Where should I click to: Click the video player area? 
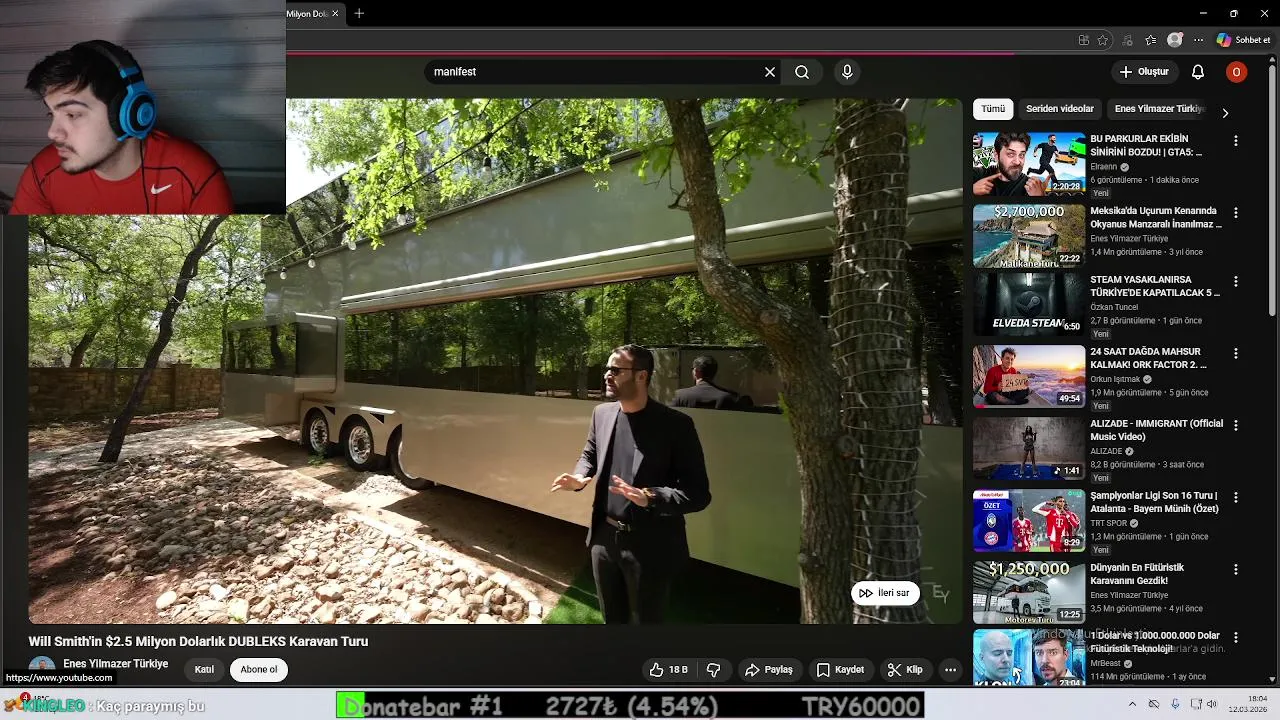point(495,360)
